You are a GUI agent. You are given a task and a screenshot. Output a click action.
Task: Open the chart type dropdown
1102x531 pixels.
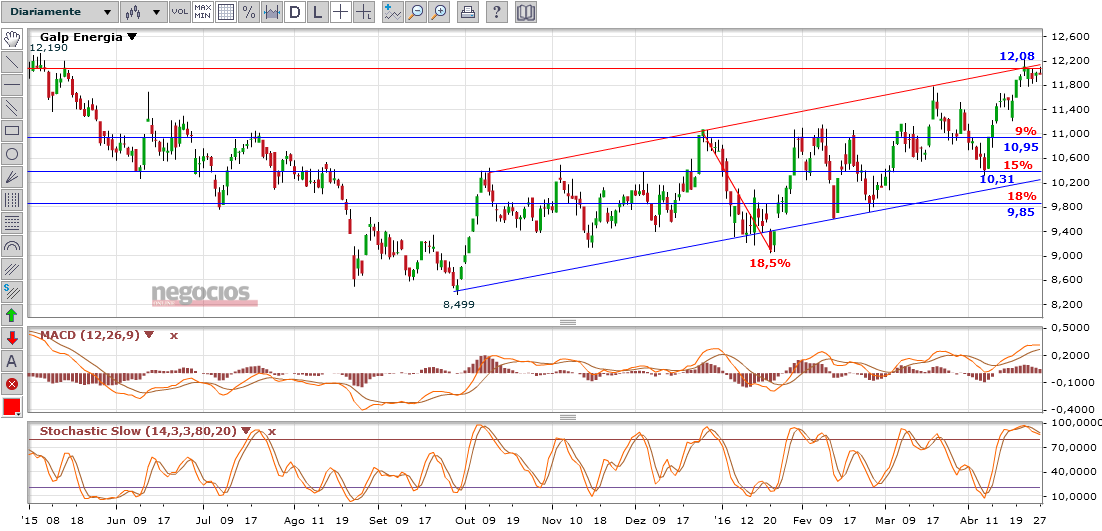coord(142,13)
